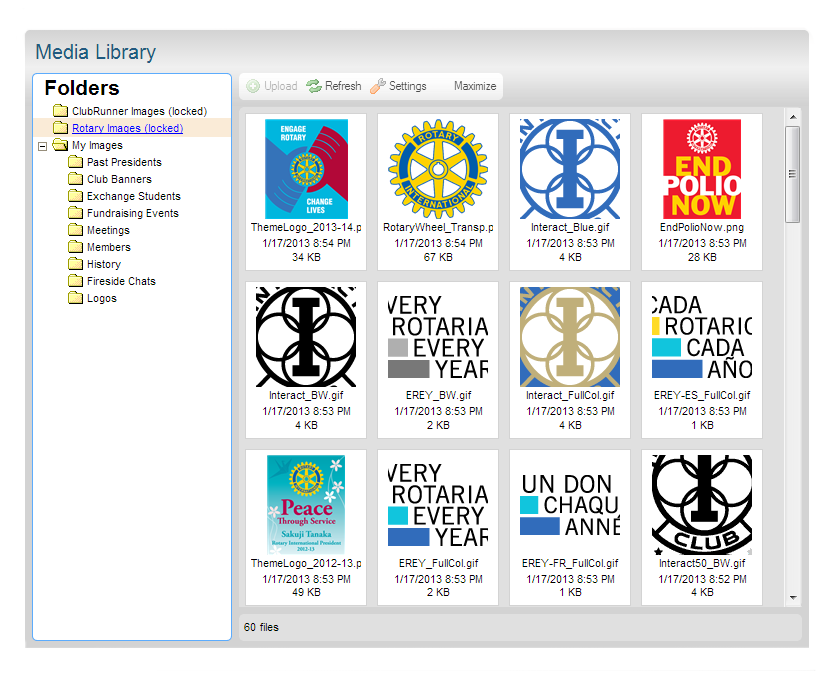Click the Interact_Blue.gif file name
834x687 pixels.
coord(570,228)
